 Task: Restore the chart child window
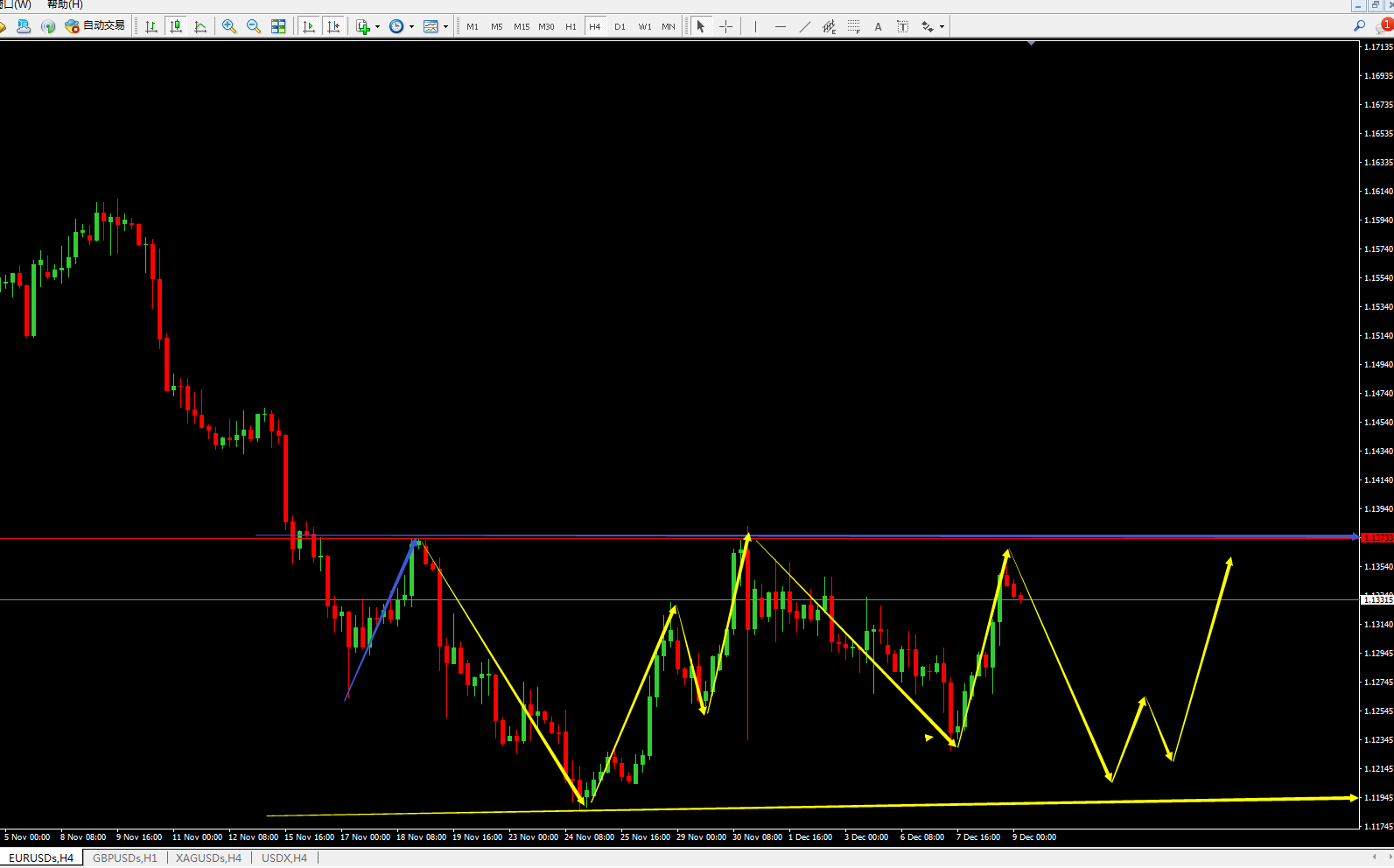[1374, 5]
